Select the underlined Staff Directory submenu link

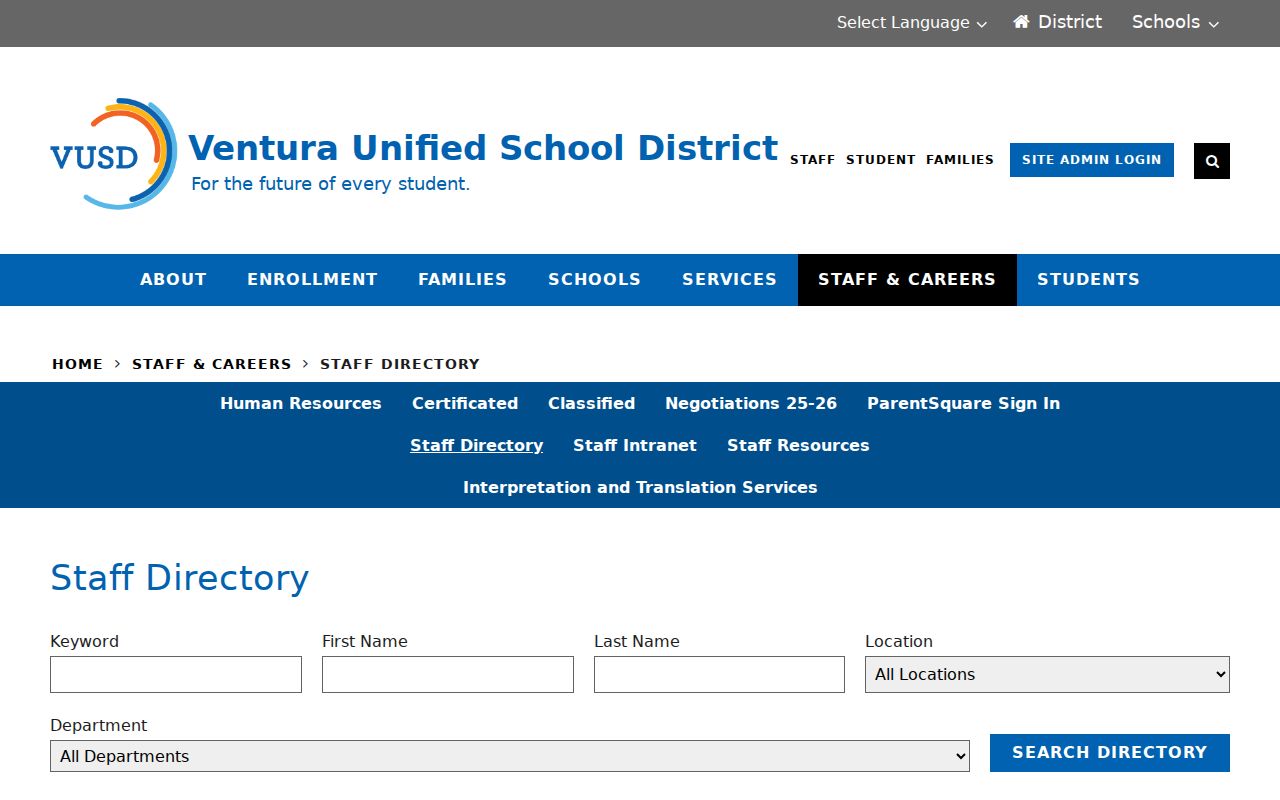(476, 446)
